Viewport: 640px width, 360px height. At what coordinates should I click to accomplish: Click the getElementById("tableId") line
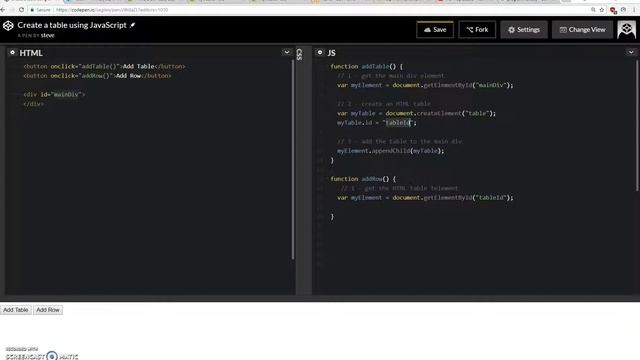[425, 198]
